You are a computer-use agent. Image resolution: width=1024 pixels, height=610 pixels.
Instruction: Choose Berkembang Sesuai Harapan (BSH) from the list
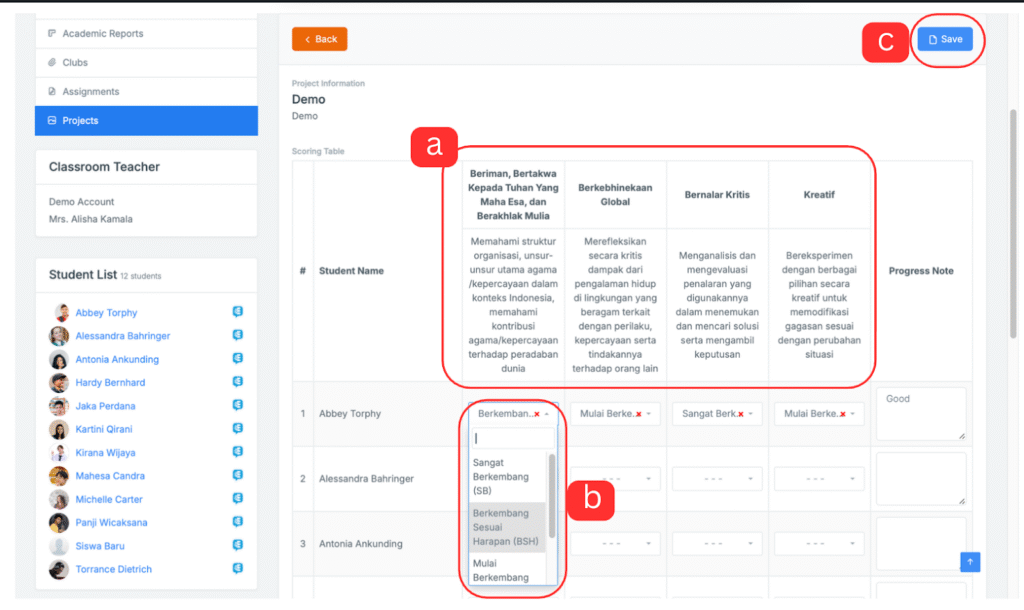508,526
